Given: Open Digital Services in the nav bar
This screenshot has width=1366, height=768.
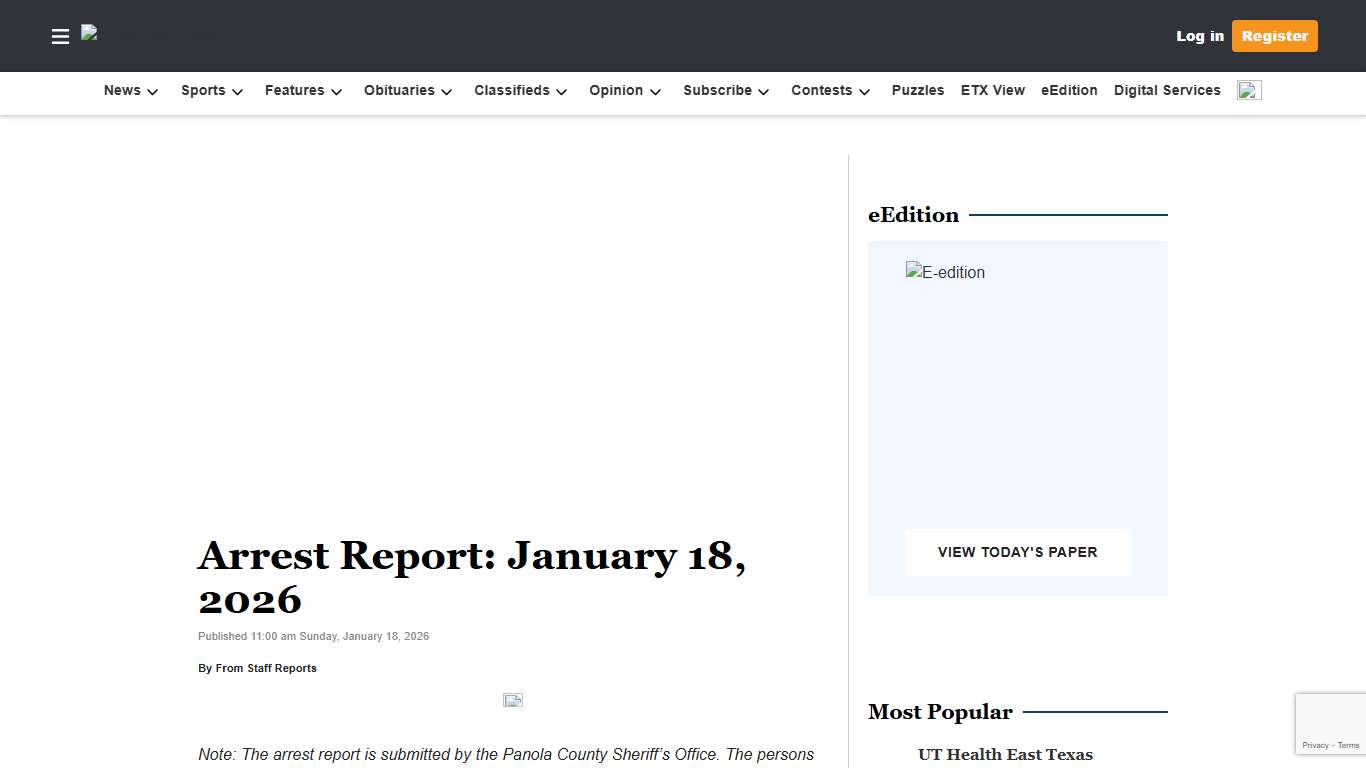Looking at the screenshot, I should click(x=1167, y=91).
